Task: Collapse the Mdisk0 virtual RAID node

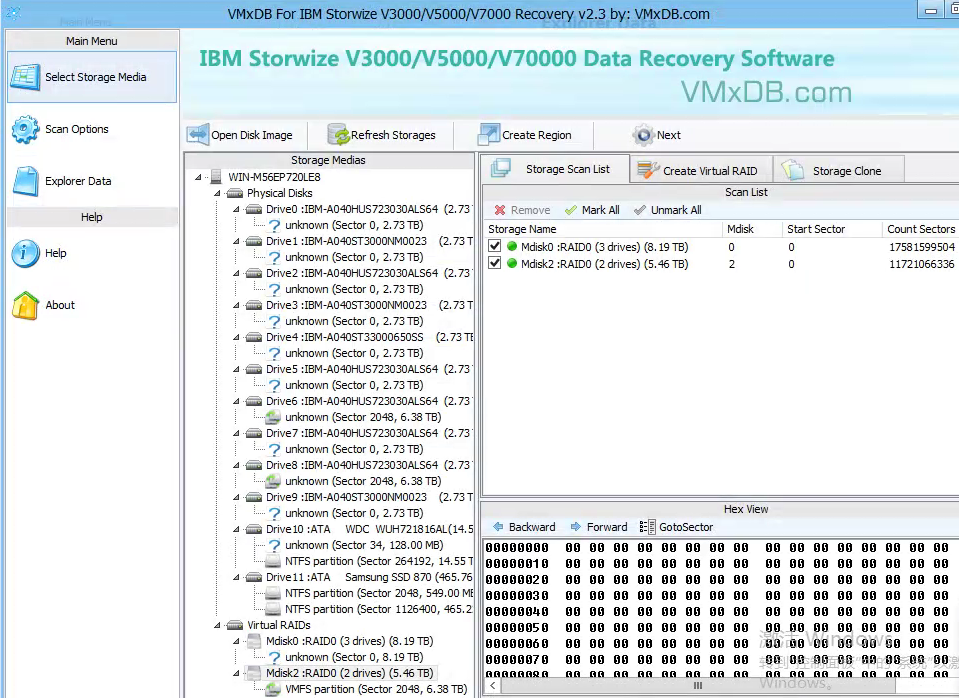Action: (x=236, y=641)
